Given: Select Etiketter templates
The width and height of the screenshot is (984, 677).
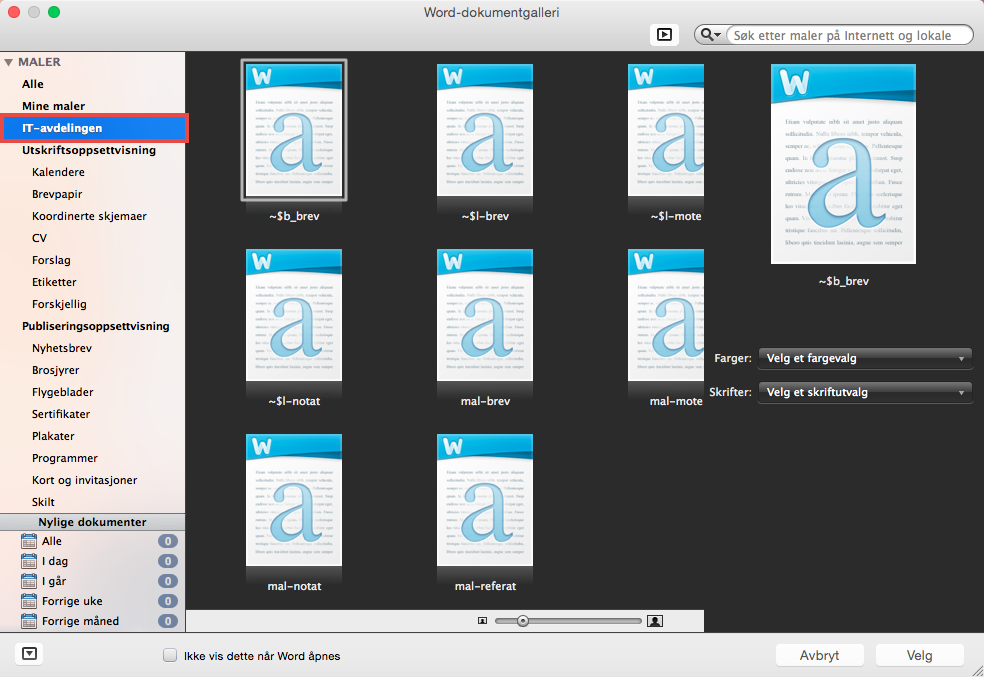Looking at the screenshot, I should click(54, 282).
